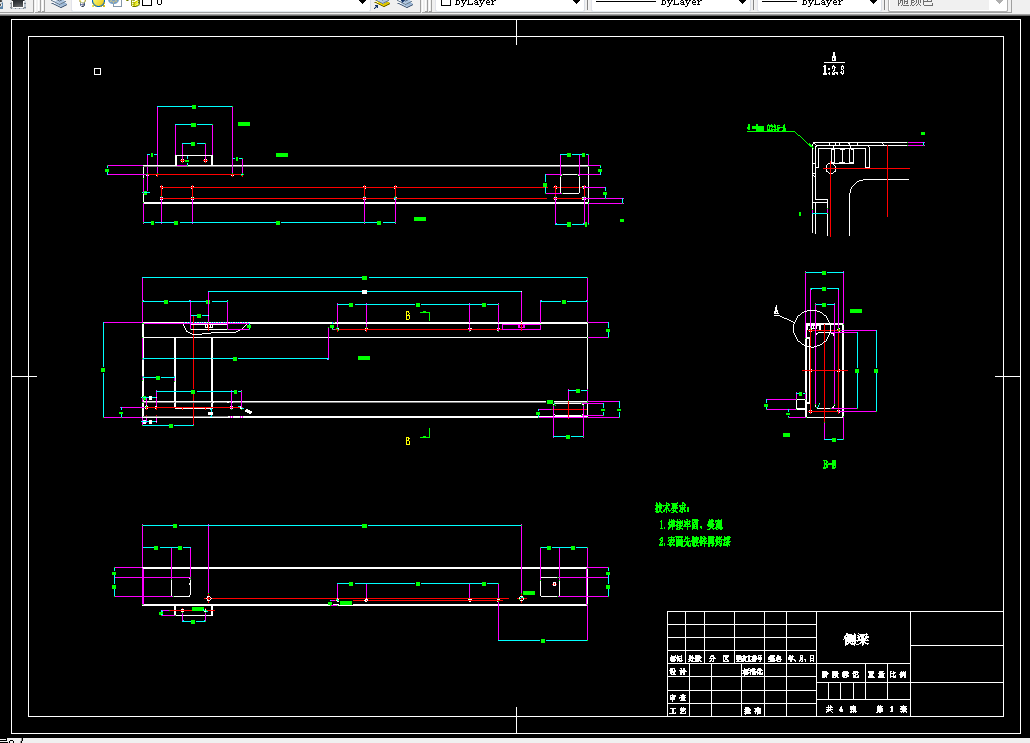The width and height of the screenshot is (1030, 743).
Task: Click the small white square near the top-left of the sheet
Action: tap(97, 71)
